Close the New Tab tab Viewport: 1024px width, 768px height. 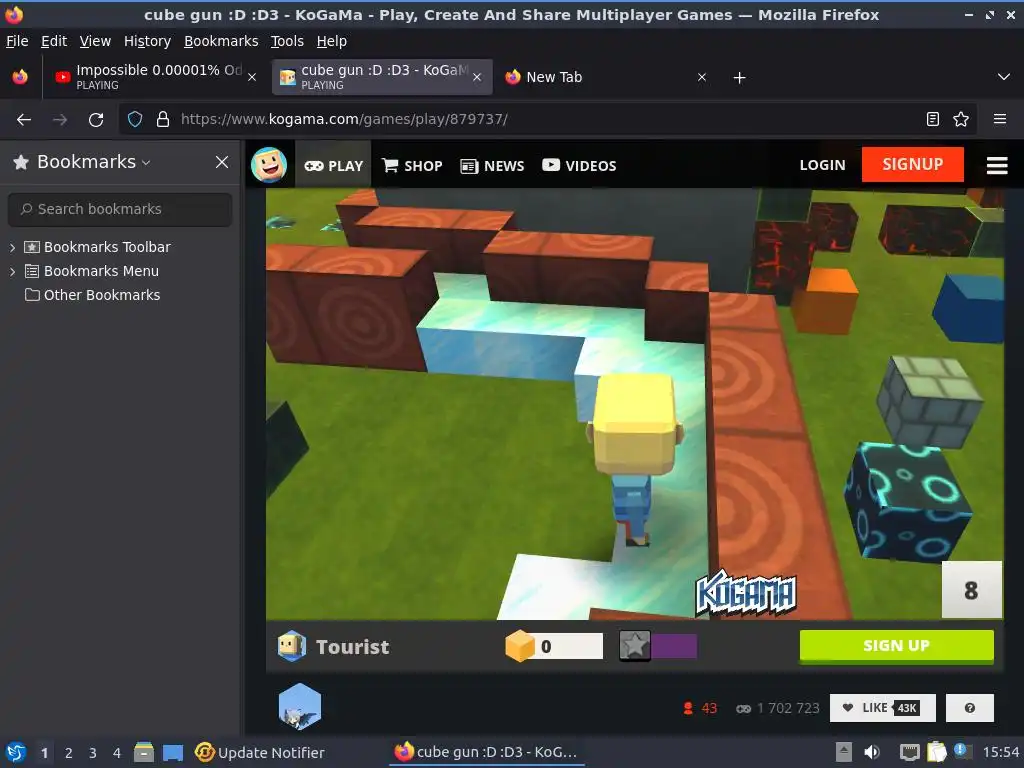click(702, 77)
